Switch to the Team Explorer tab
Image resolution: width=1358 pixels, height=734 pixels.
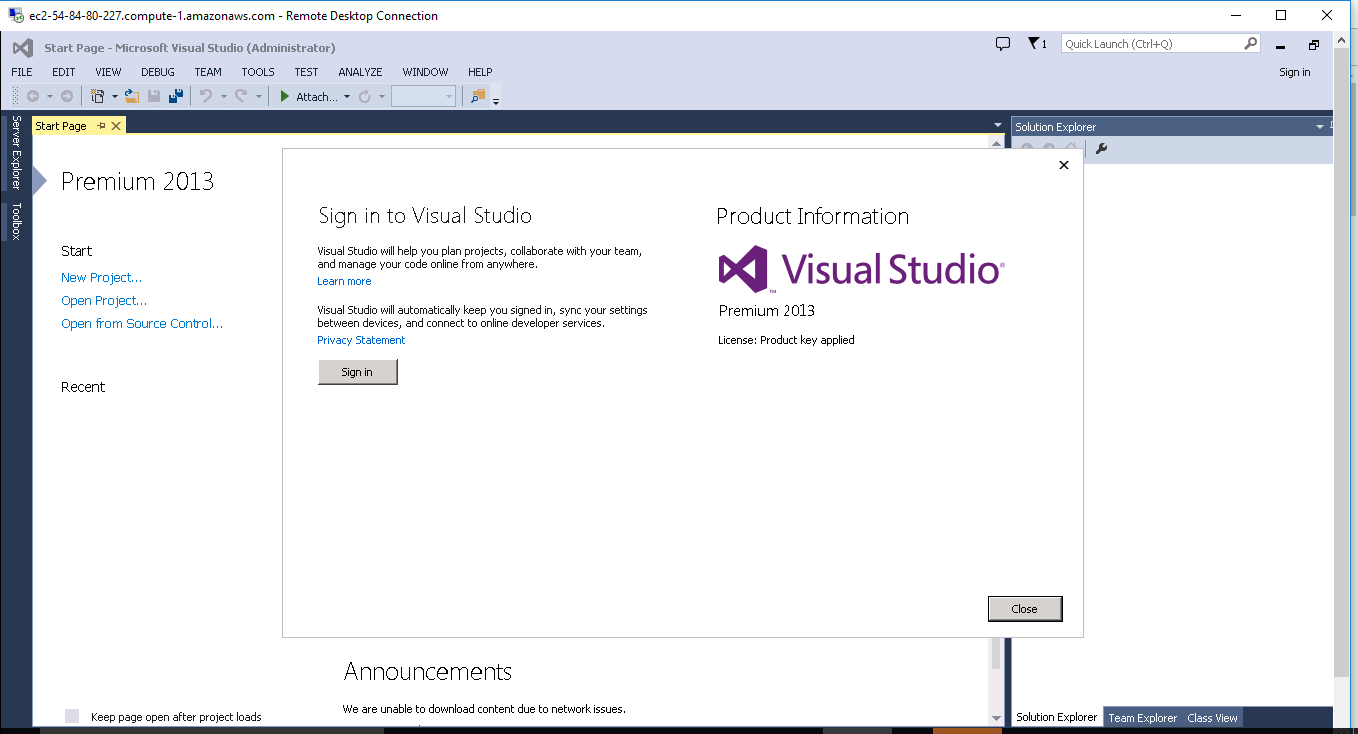click(1142, 717)
